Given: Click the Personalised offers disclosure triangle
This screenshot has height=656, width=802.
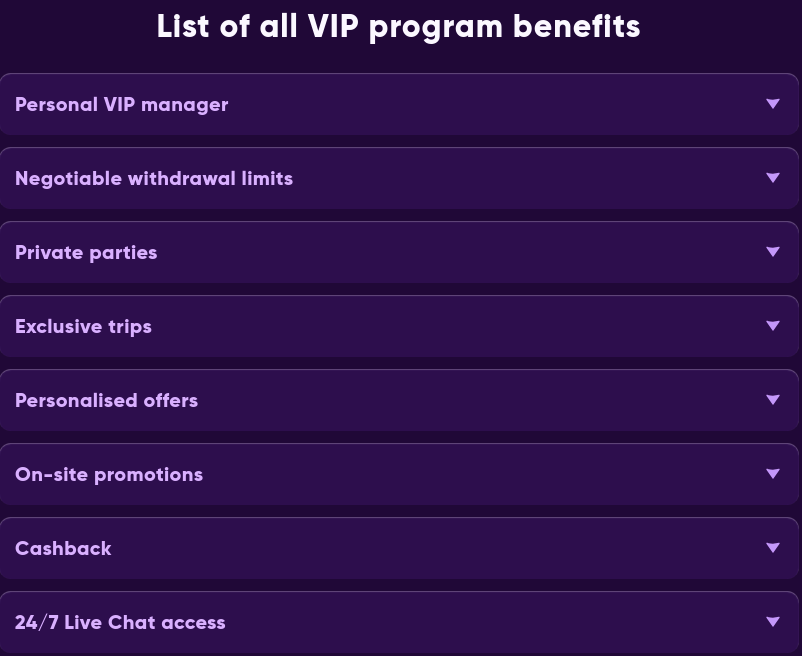Looking at the screenshot, I should (772, 399).
